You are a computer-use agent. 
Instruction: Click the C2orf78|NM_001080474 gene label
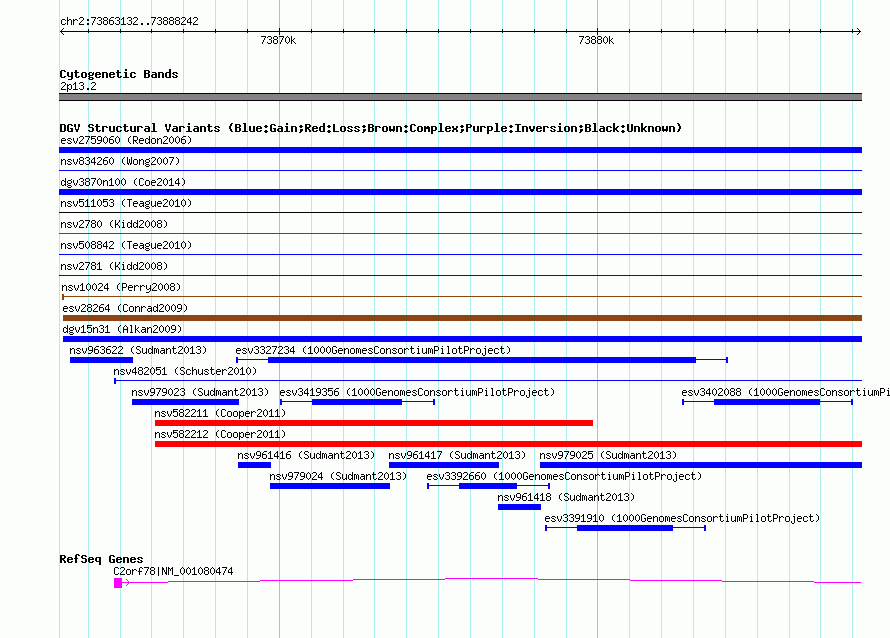173,571
